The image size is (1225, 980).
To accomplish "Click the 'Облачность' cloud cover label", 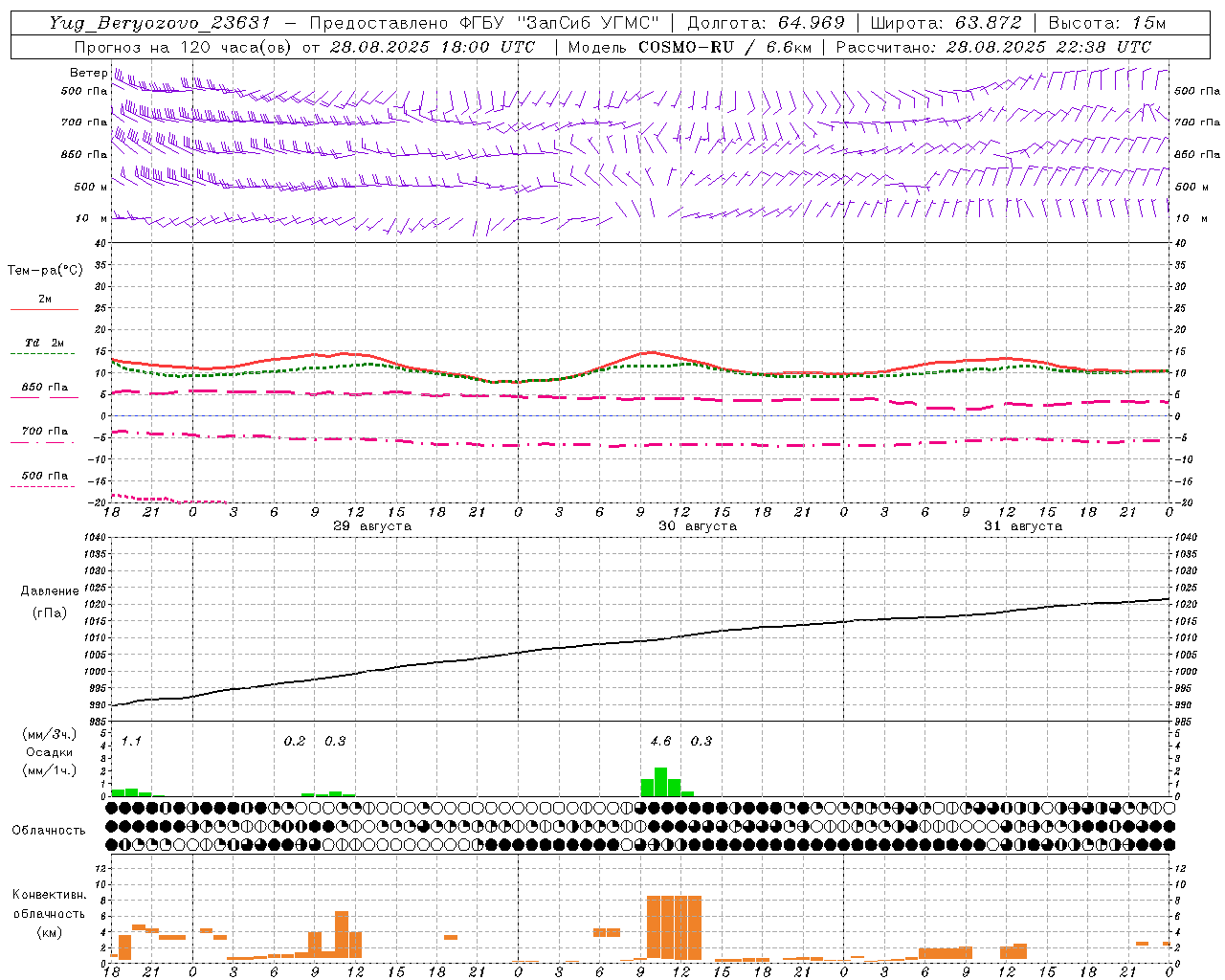I will [49, 831].
